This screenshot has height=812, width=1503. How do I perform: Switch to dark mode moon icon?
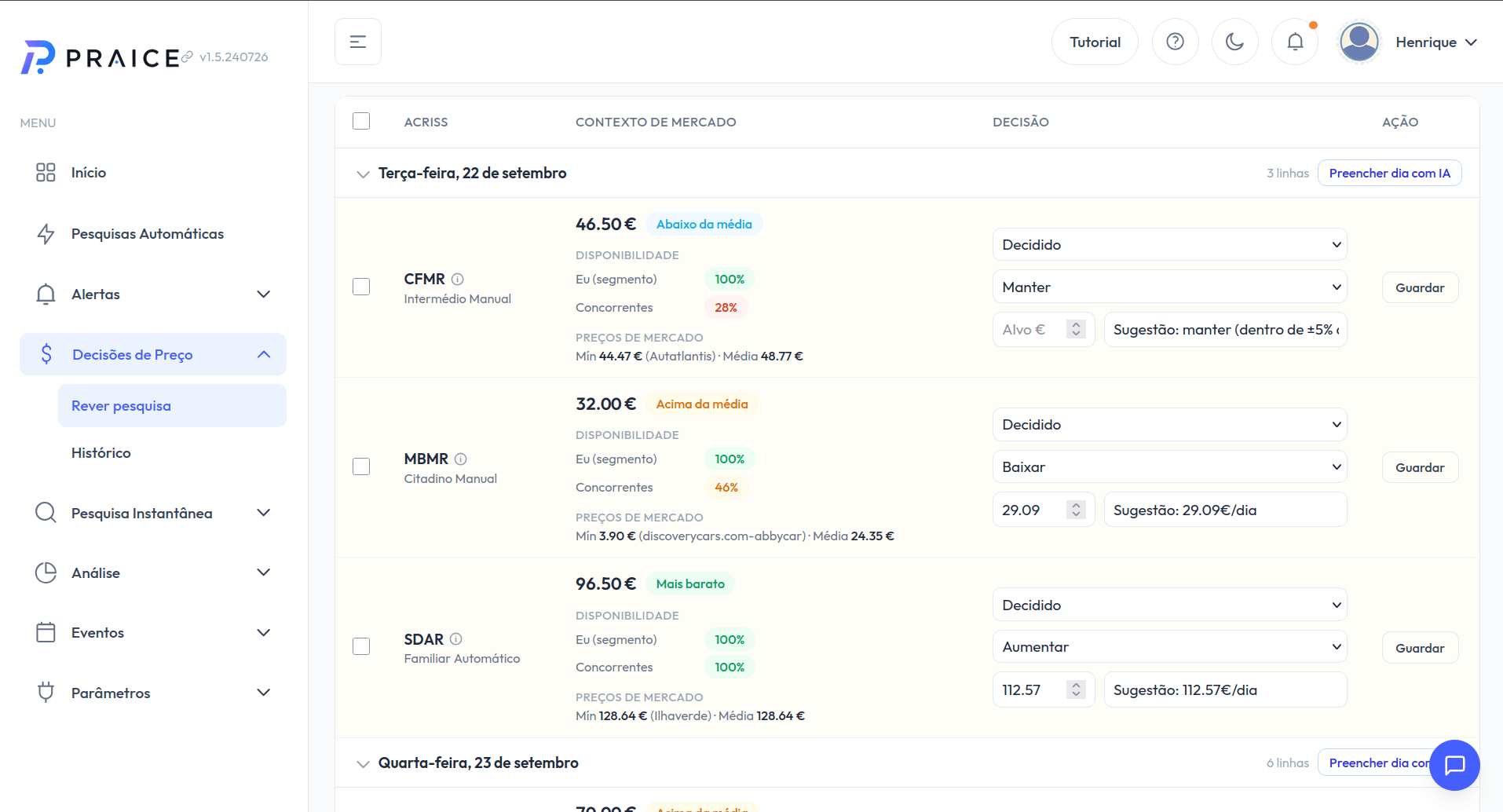[1234, 42]
